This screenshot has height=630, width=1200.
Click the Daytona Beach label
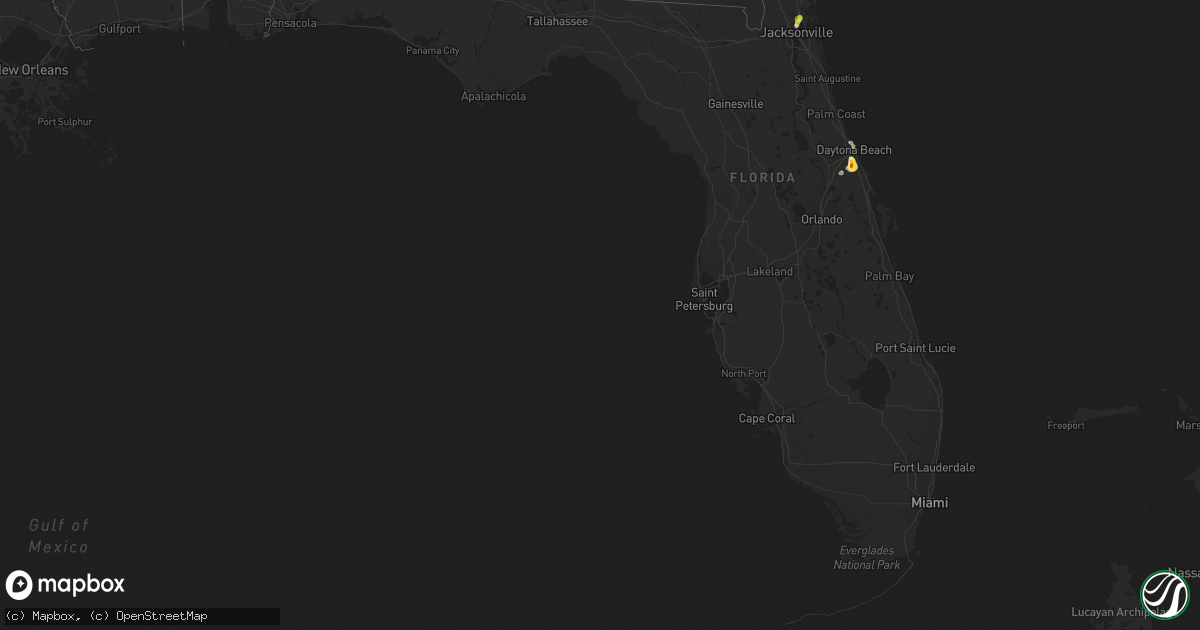pos(854,150)
